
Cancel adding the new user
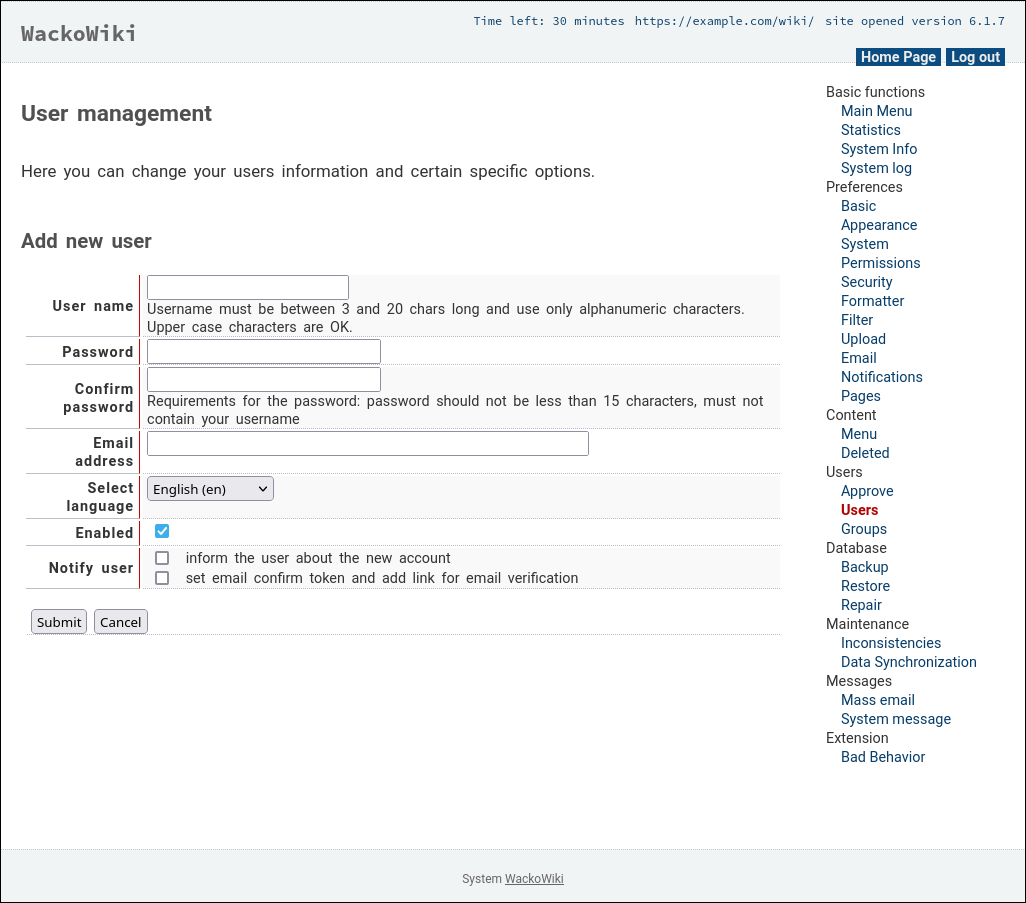point(120,621)
